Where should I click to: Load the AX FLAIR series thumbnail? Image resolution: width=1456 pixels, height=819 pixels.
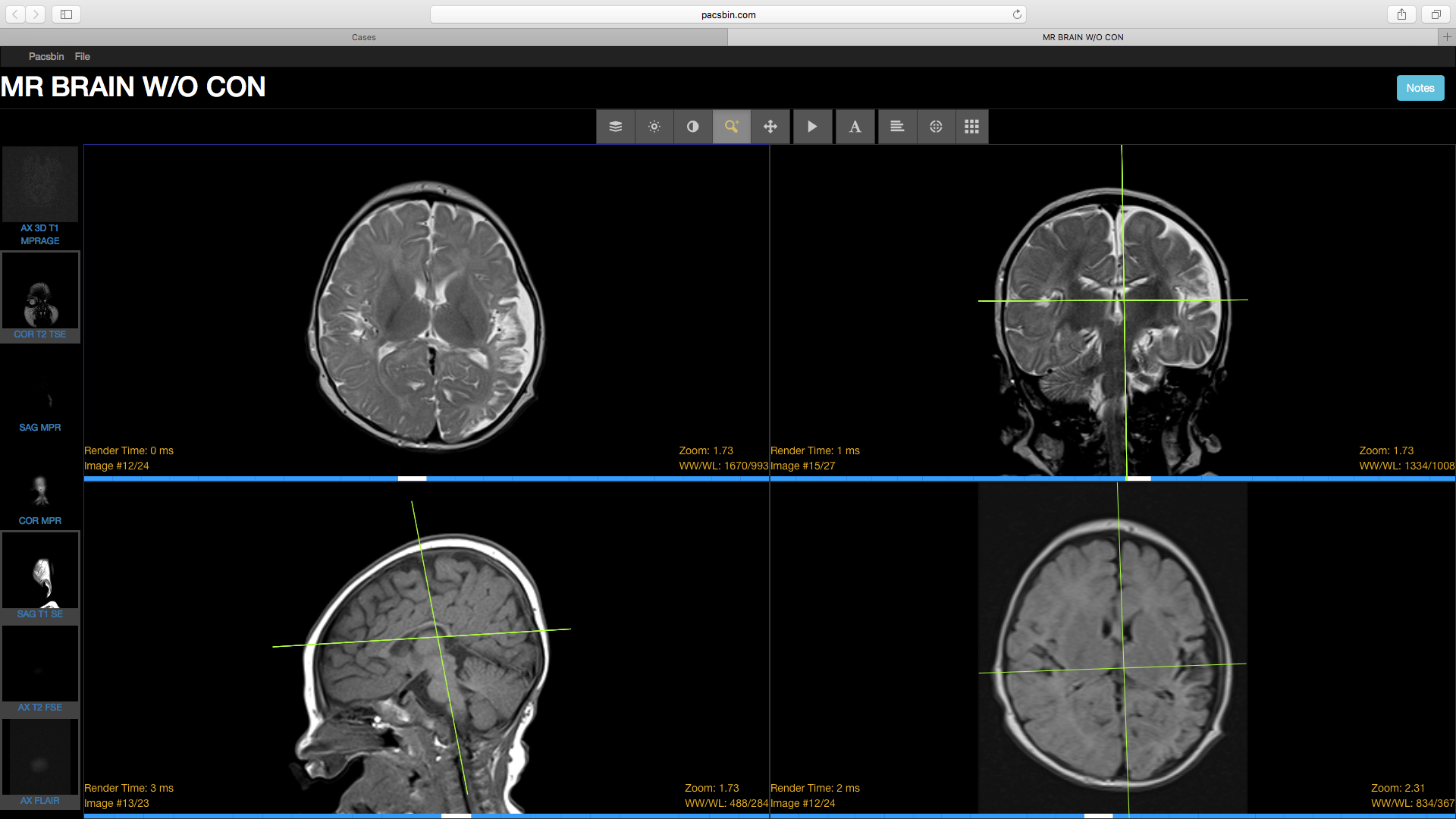(40, 763)
